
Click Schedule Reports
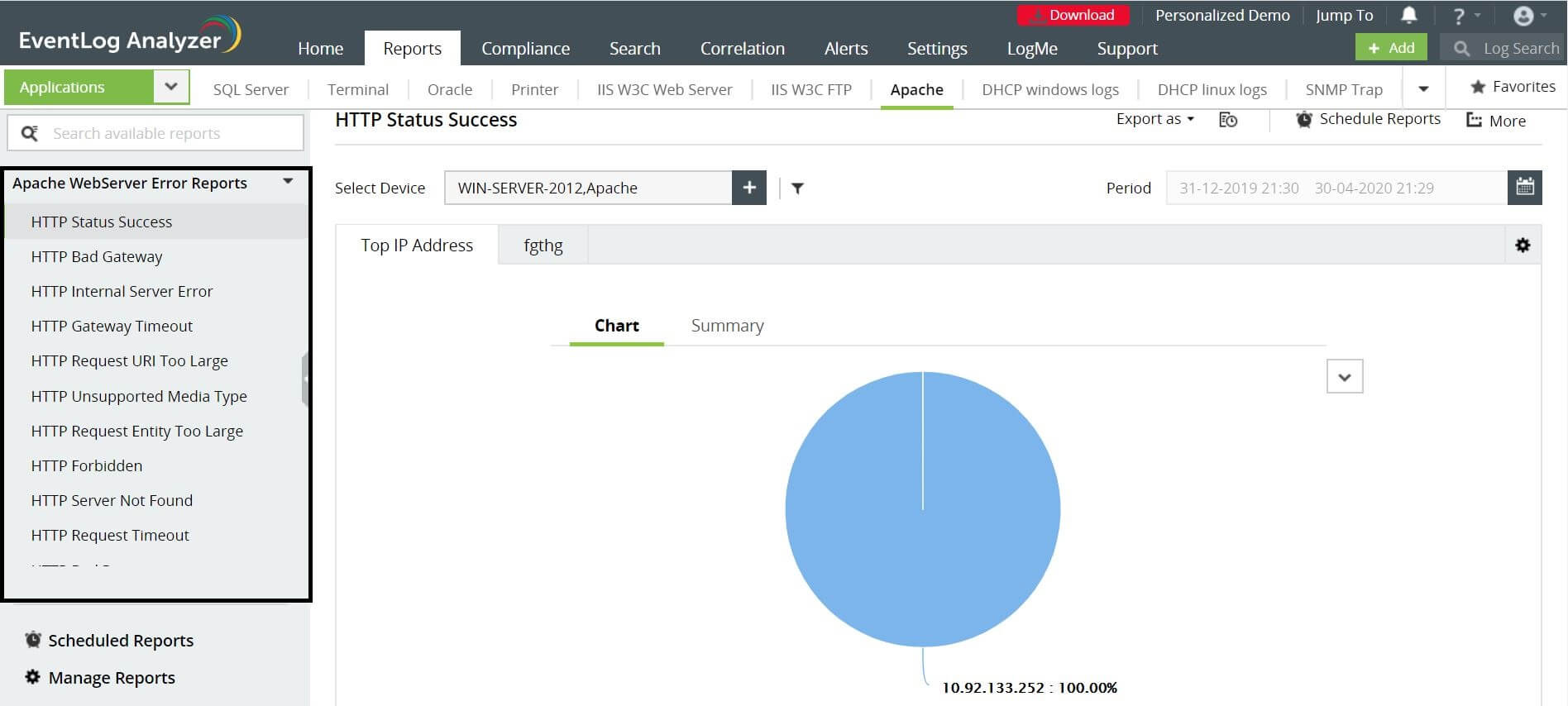coord(1368,119)
